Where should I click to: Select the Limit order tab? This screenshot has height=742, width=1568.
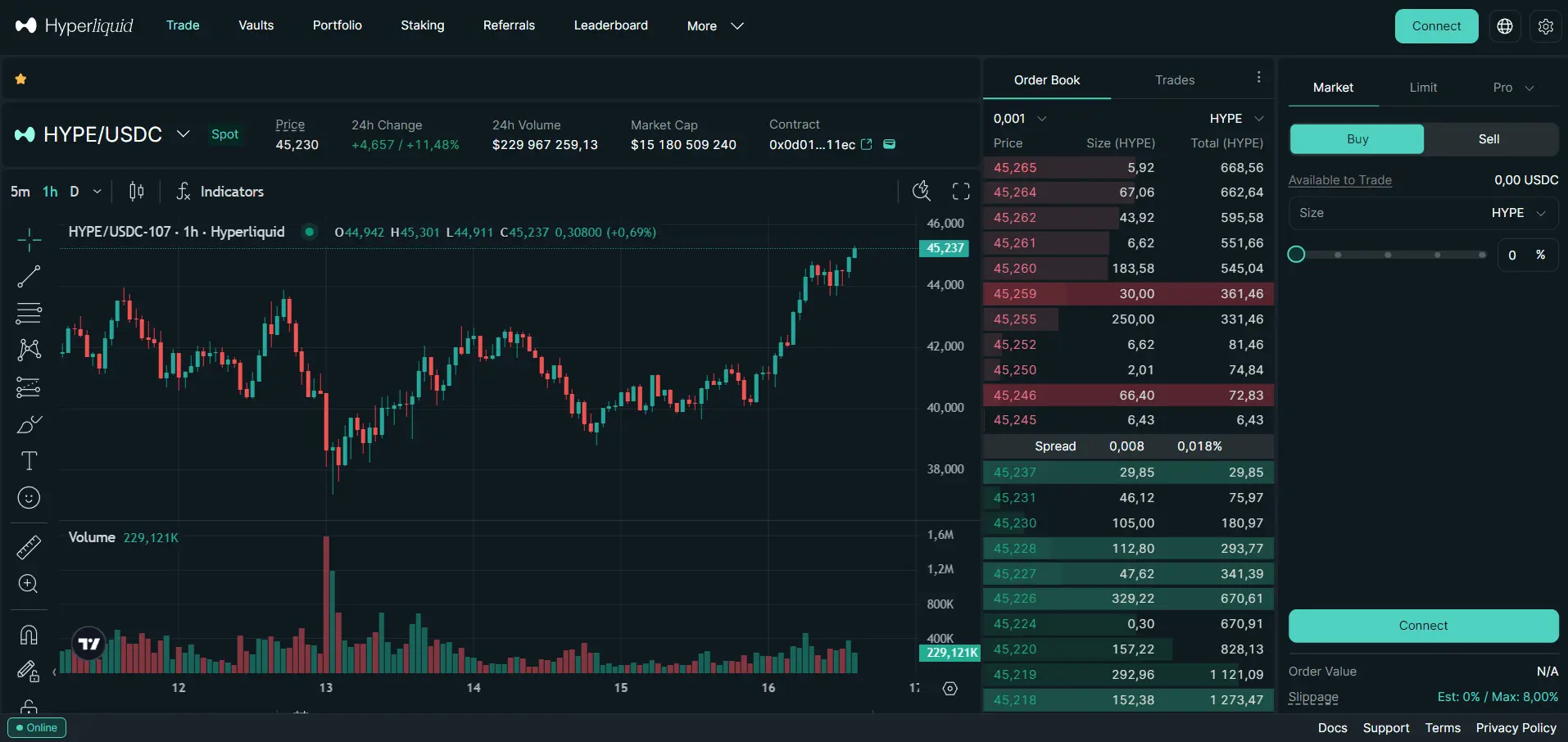tap(1424, 88)
